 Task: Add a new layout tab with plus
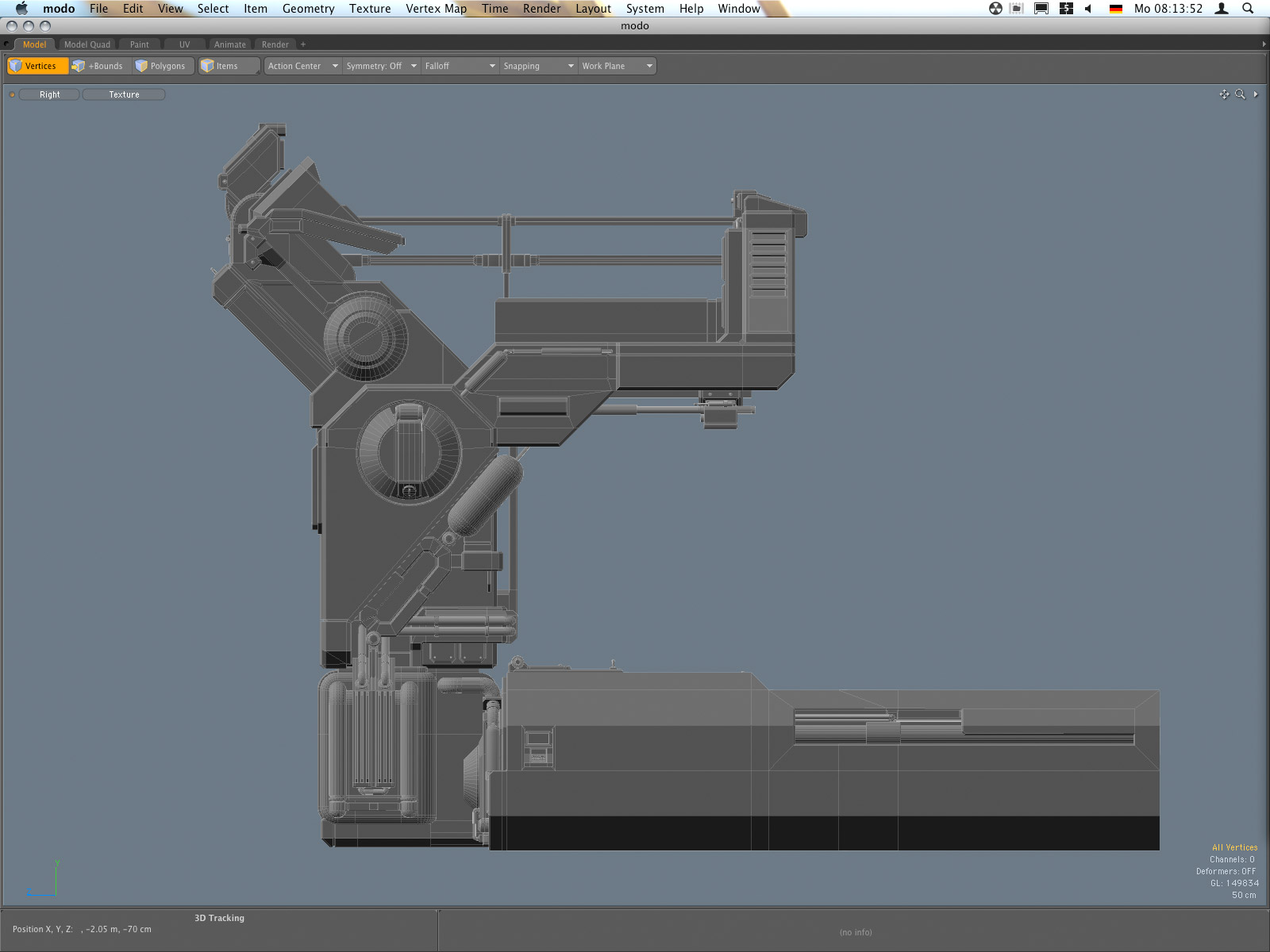[303, 44]
